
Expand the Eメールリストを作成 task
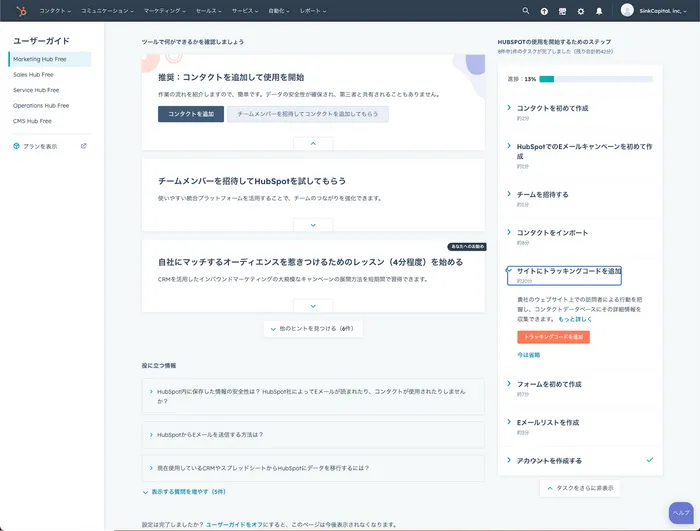548,422
